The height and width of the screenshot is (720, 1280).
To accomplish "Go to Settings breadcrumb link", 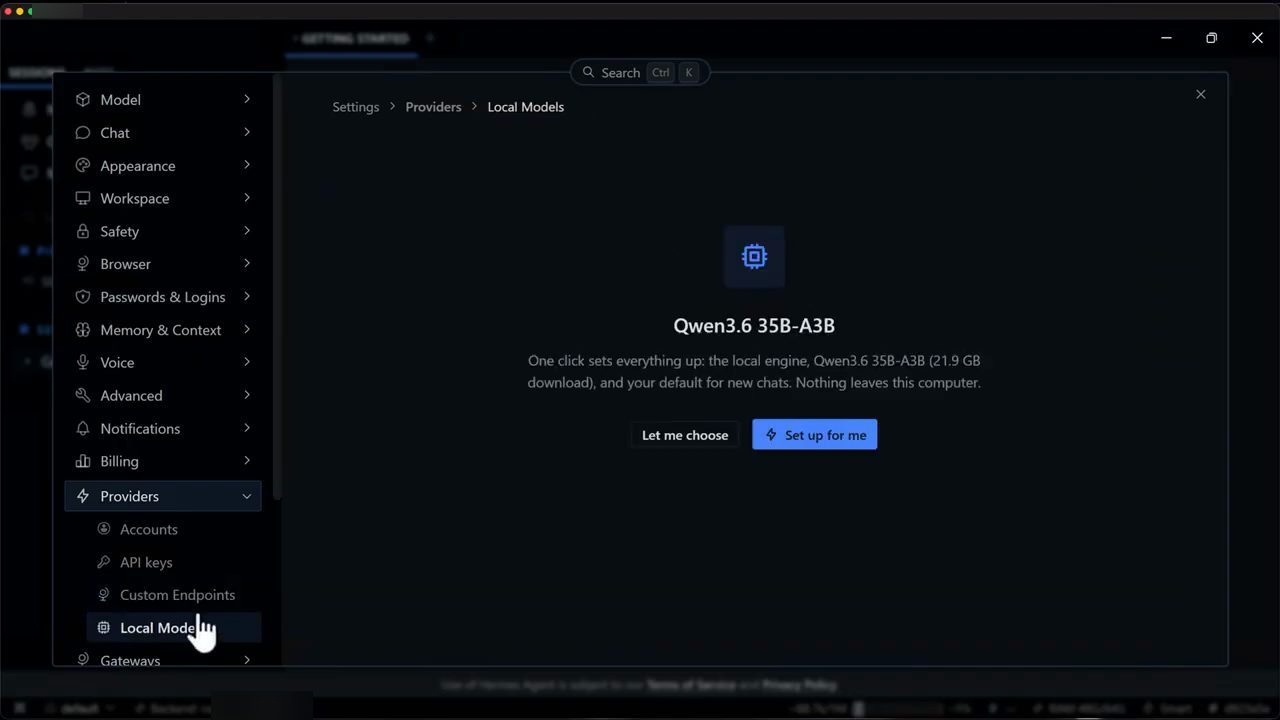I will [x=356, y=107].
